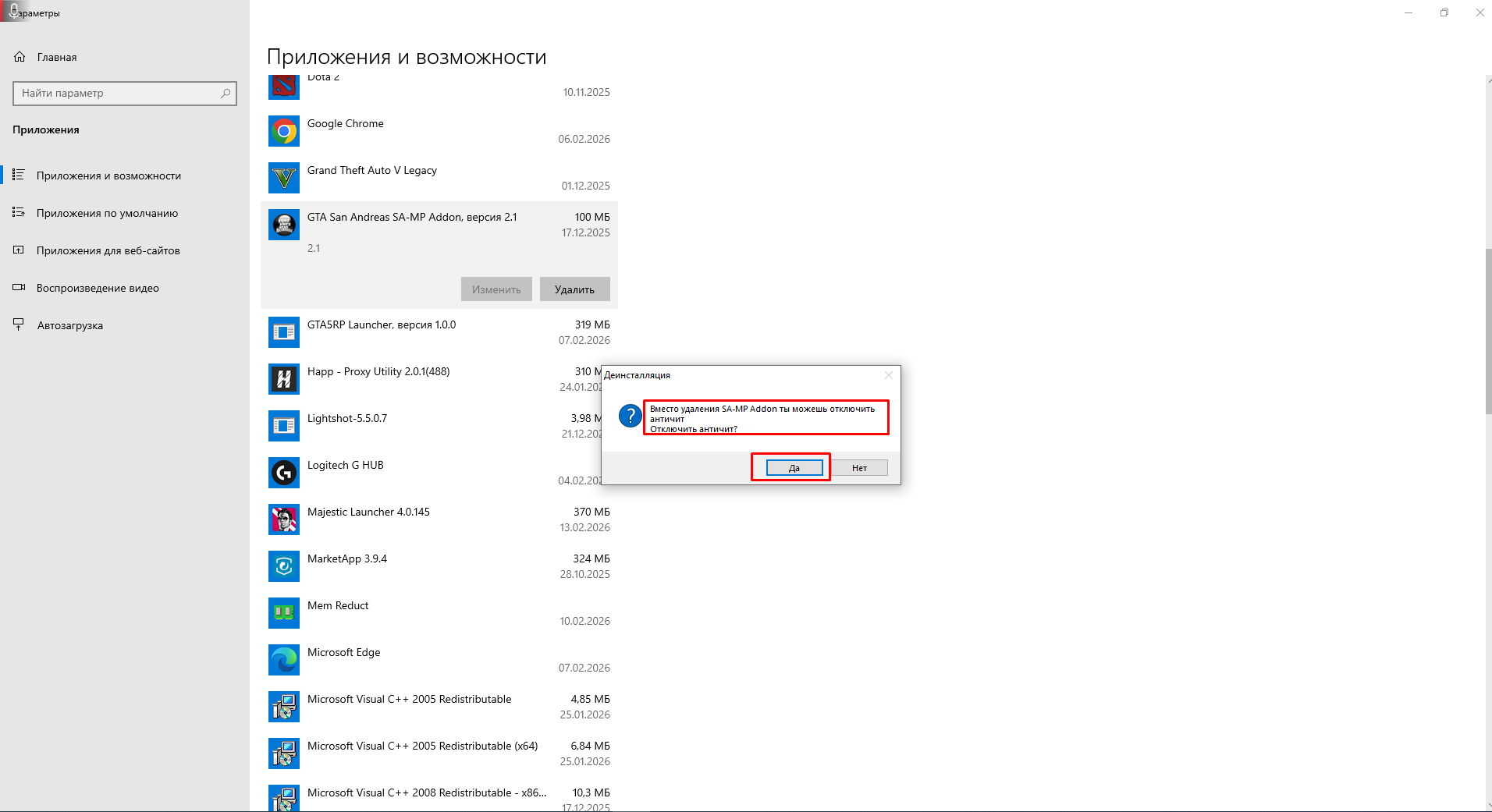Go to Главная settings home

(56, 57)
